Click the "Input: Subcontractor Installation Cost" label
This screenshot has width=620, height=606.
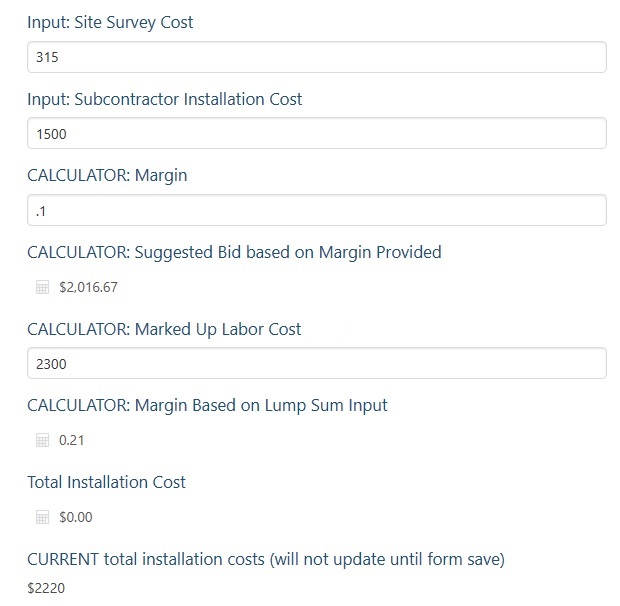point(164,99)
